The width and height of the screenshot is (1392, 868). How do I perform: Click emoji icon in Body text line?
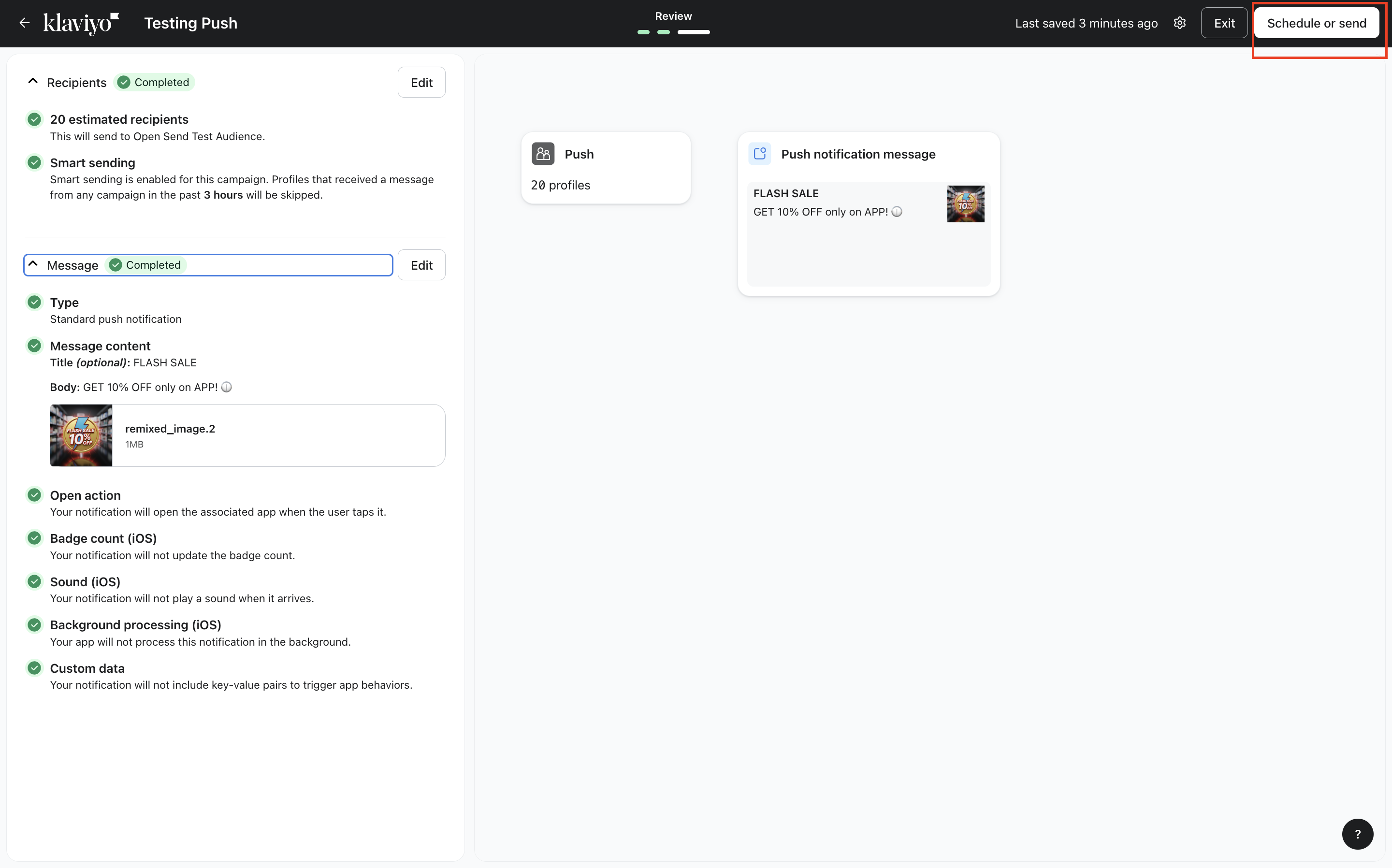[227, 387]
